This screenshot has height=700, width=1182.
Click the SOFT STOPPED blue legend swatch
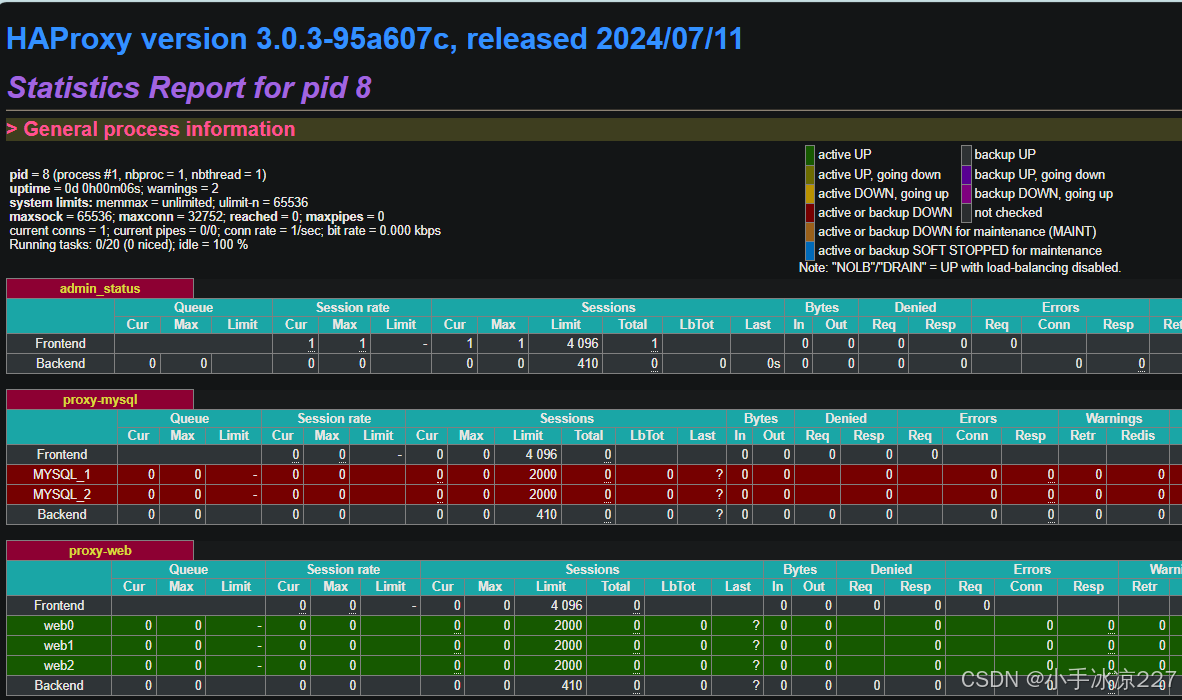810,251
